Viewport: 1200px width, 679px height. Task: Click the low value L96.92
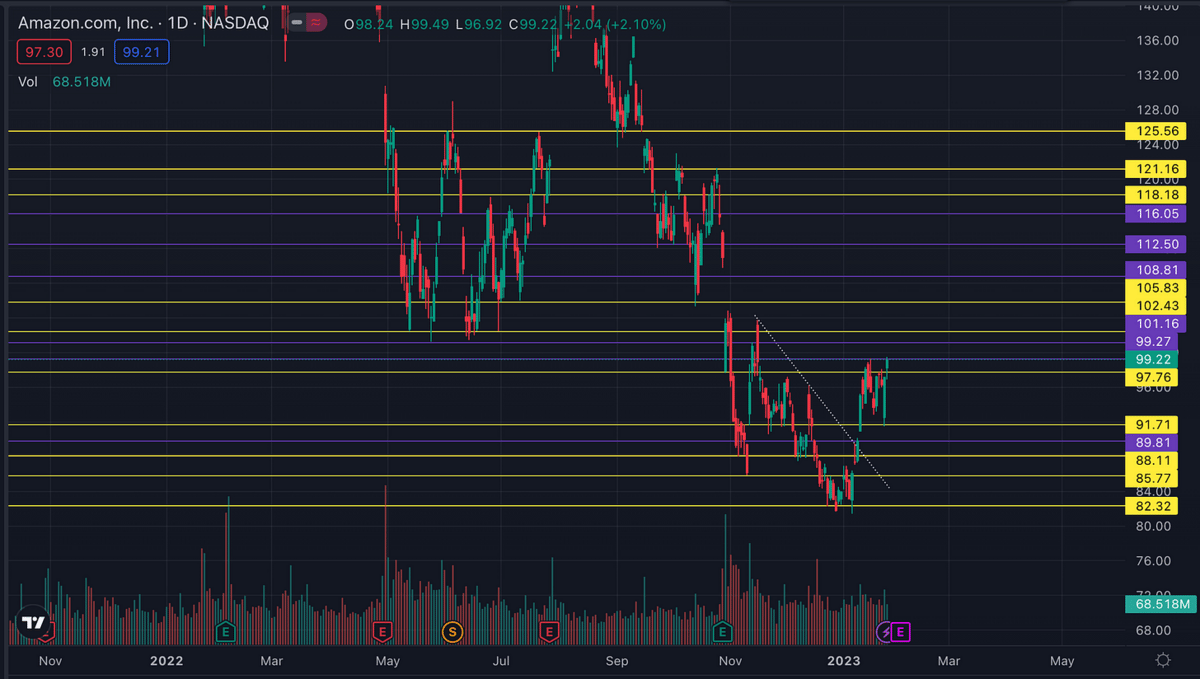pos(479,23)
